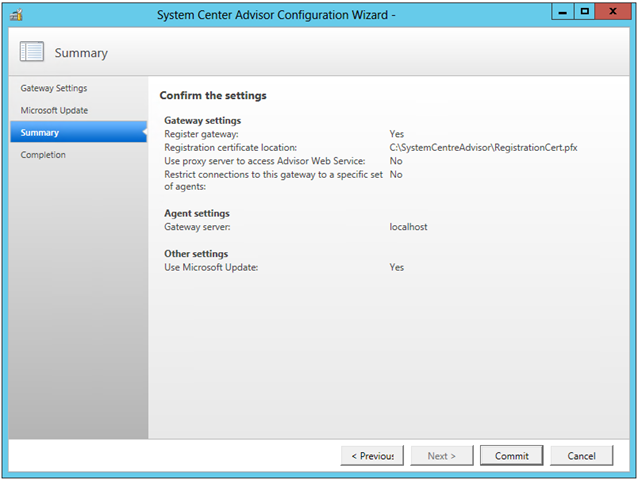Image resolution: width=638 pixels, height=480 pixels.
Task: Click the disabled Next button
Action: pos(442,456)
